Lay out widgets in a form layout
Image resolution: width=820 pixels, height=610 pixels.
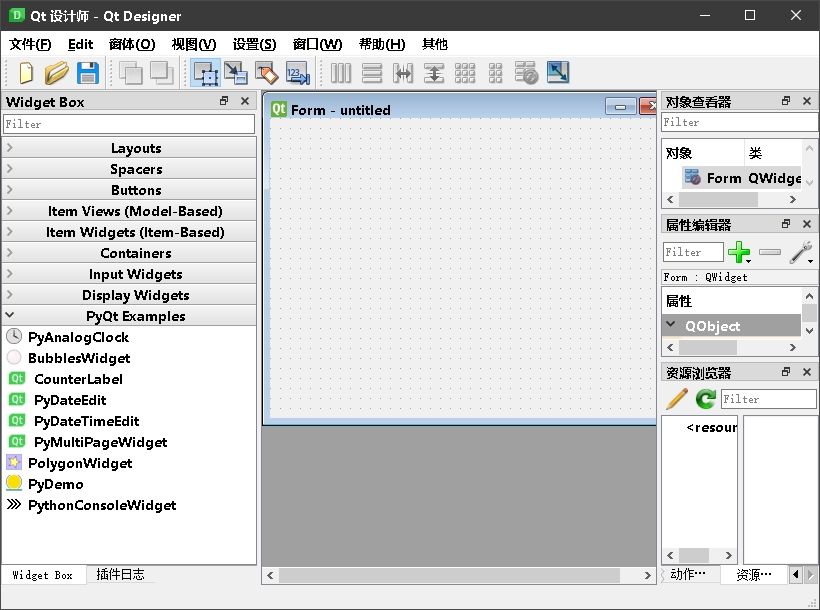click(495, 73)
